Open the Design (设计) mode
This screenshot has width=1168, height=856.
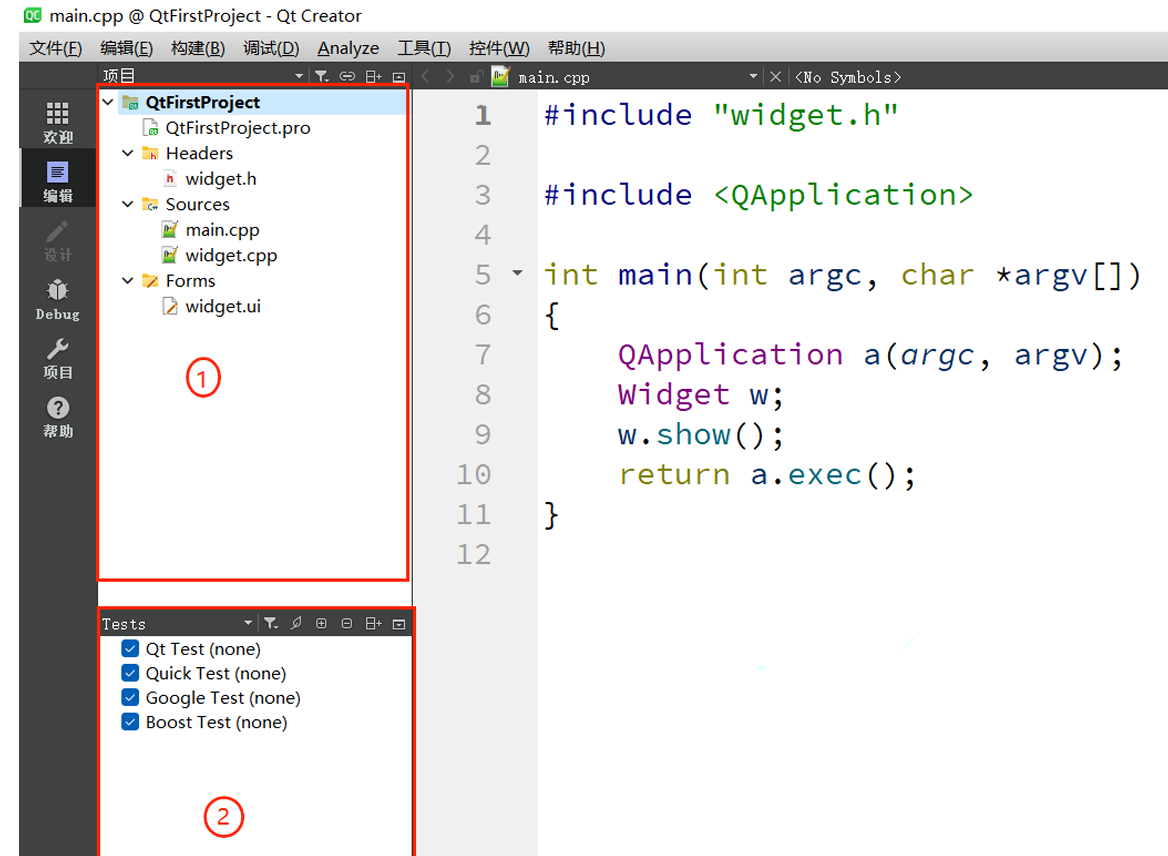(x=57, y=241)
